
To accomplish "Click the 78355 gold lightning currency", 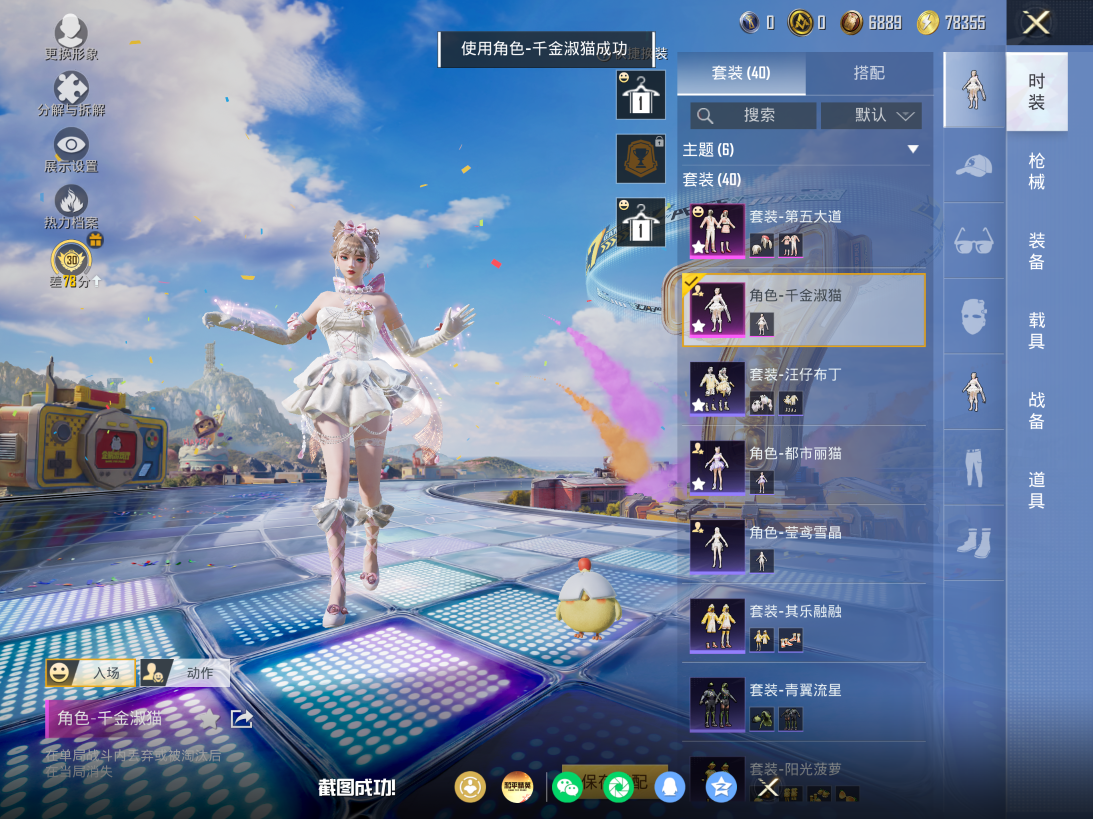I will (x=951, y=23).
